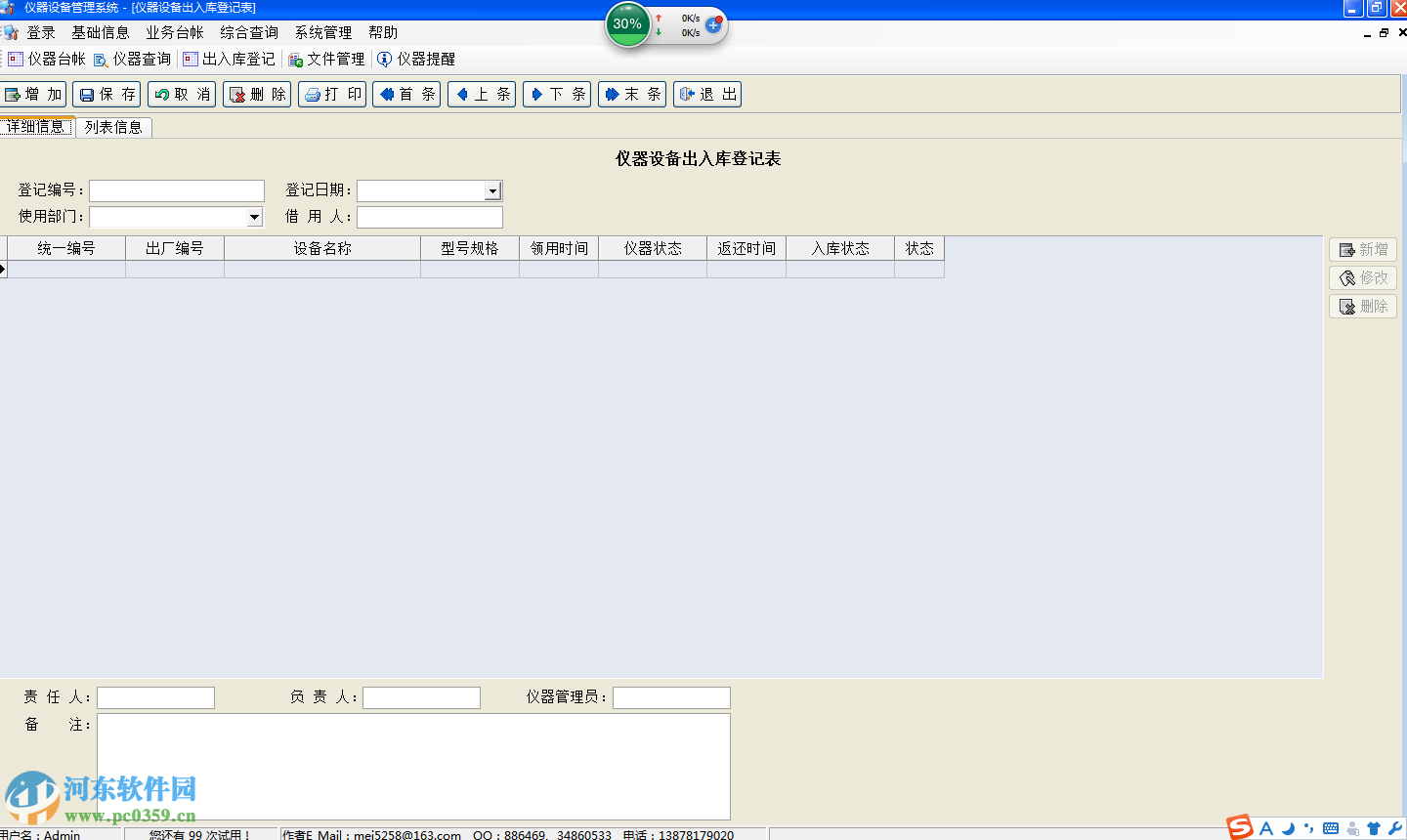
Task: Click the 出厂编号 column header
Action: 175,249
